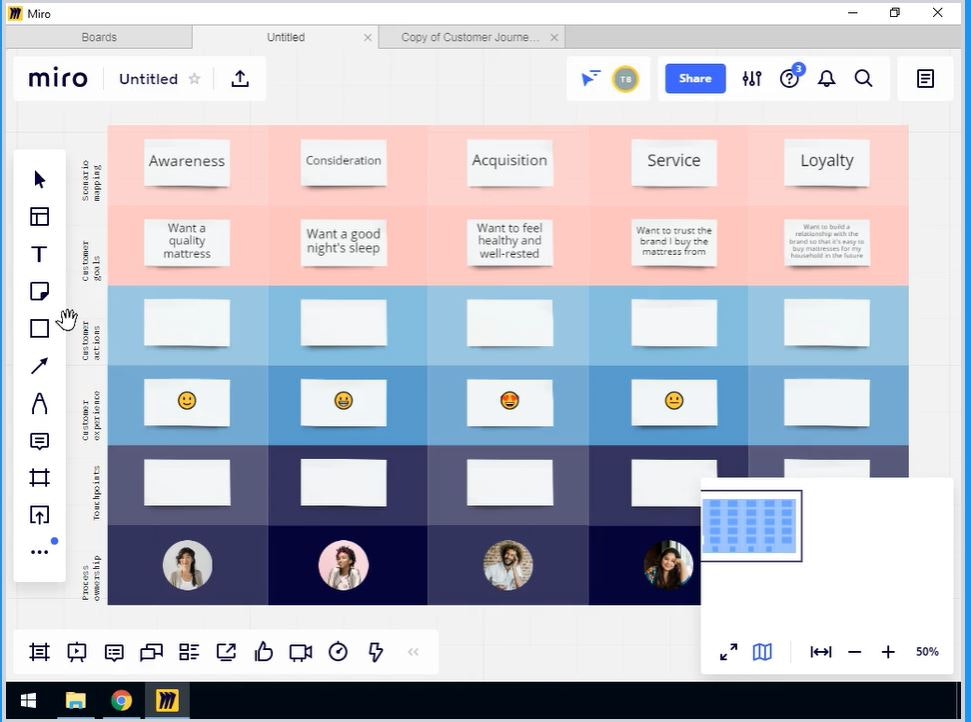
Task: Open Chrome from taskbar
Action: tap(121, 700)
